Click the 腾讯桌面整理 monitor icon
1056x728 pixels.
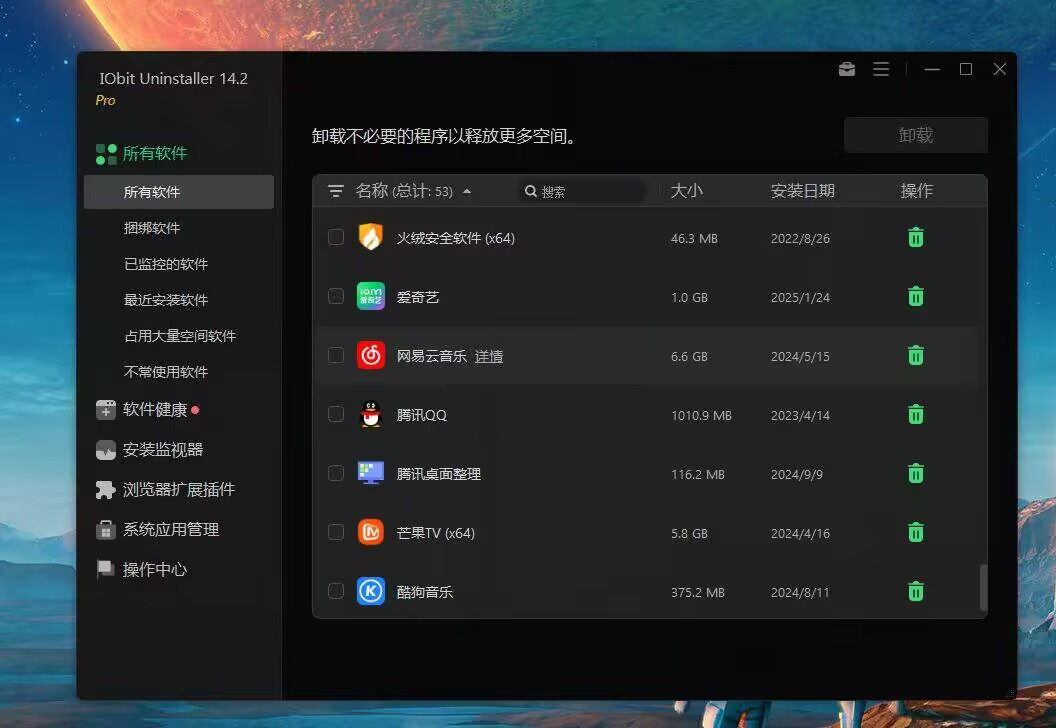370,473
